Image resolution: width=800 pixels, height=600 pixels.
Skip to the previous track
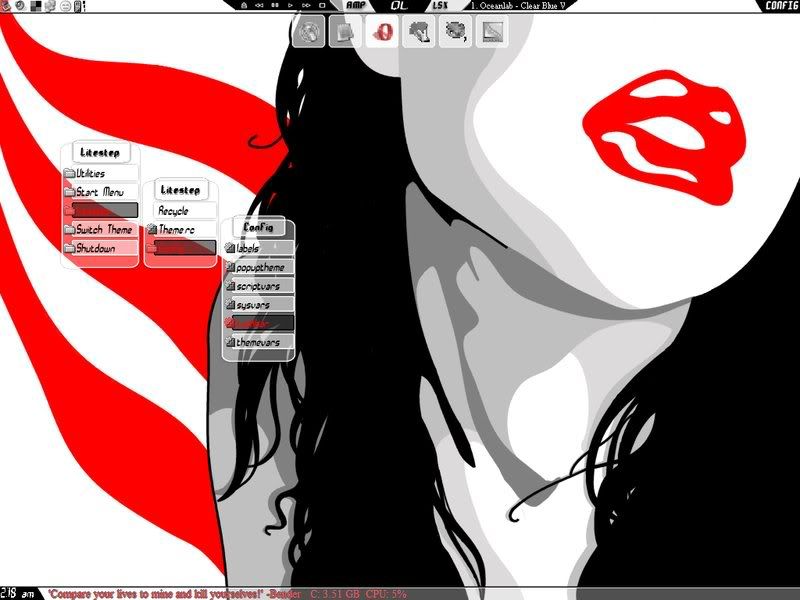(x=259, y=6)
